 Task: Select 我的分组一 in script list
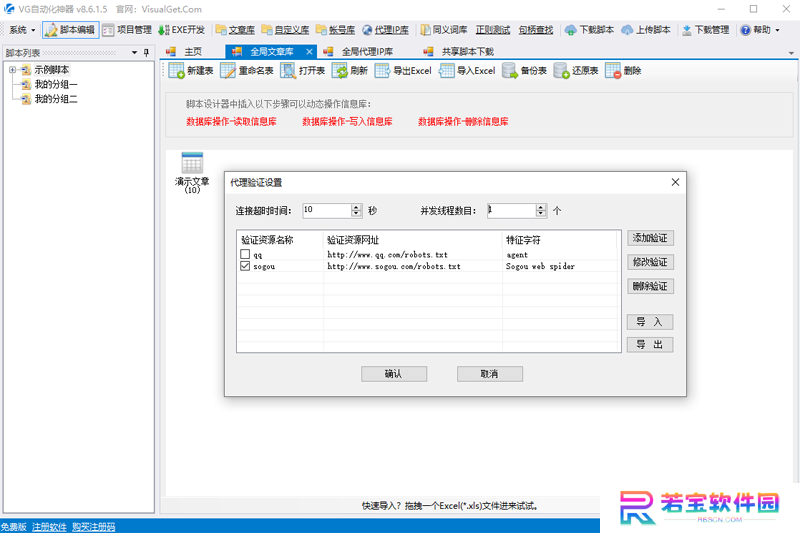56,84
